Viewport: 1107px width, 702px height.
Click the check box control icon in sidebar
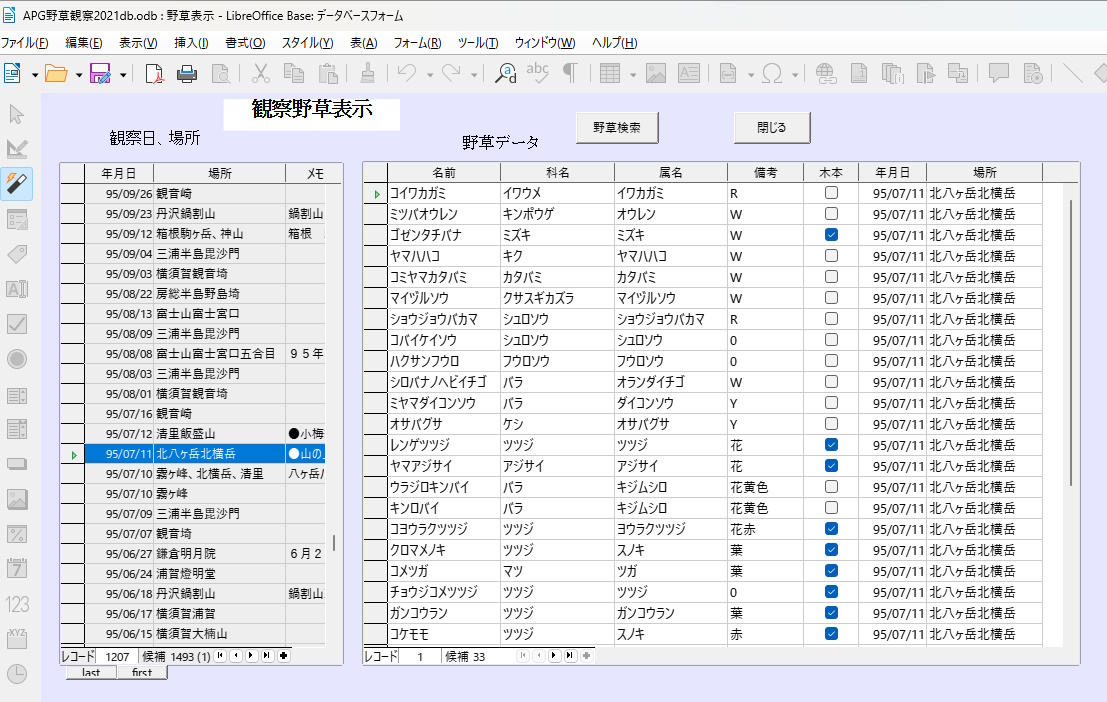click(17, 324)
